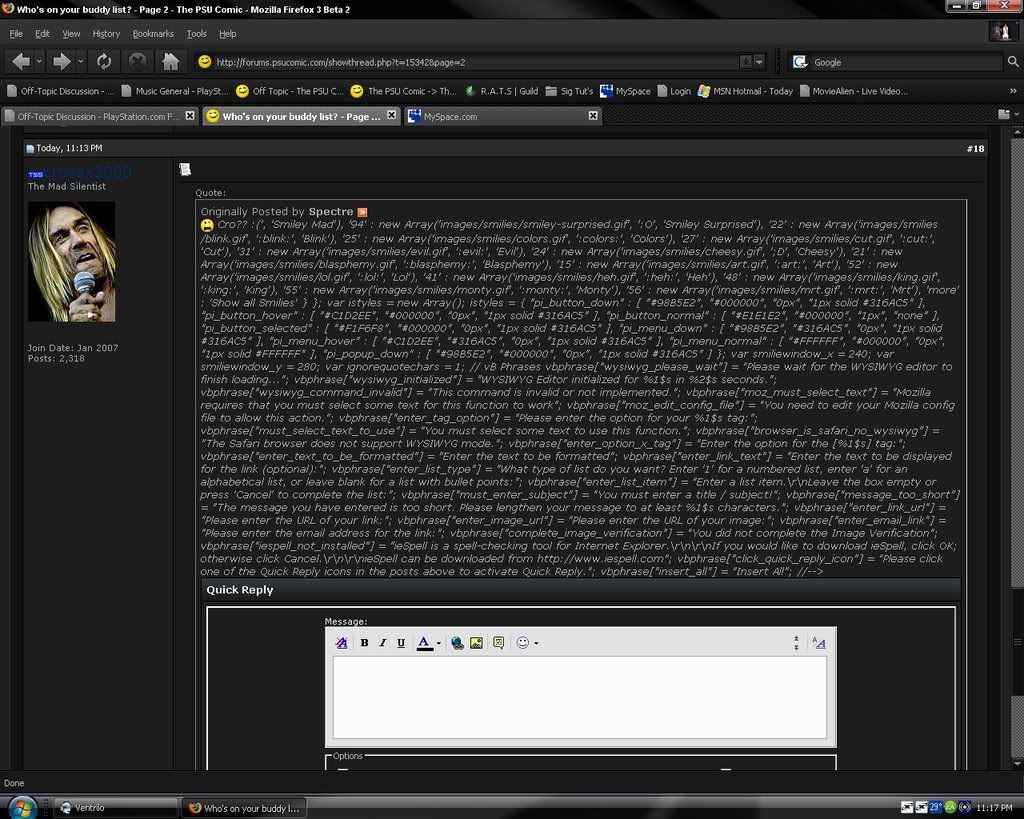Open the Tools menu
This screenshot has height=819, width=1024.
pyautogui.click(x=197, y=33)
